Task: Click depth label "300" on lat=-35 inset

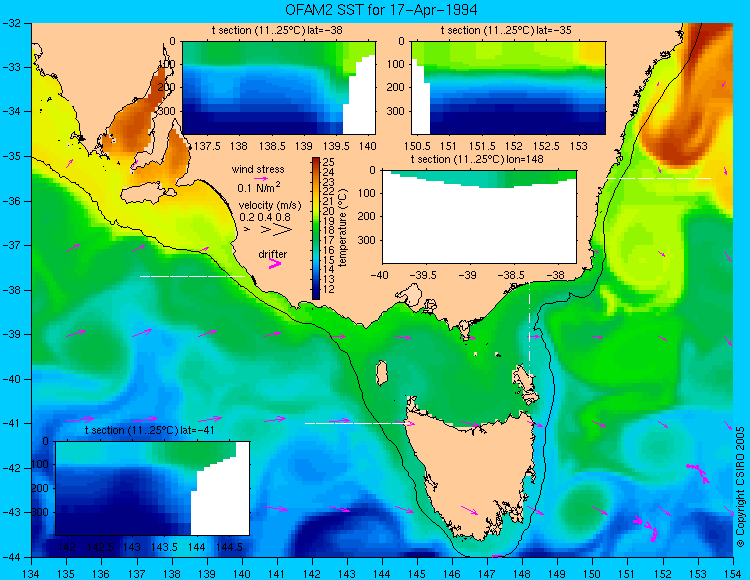Action: (x=397, y=111)
